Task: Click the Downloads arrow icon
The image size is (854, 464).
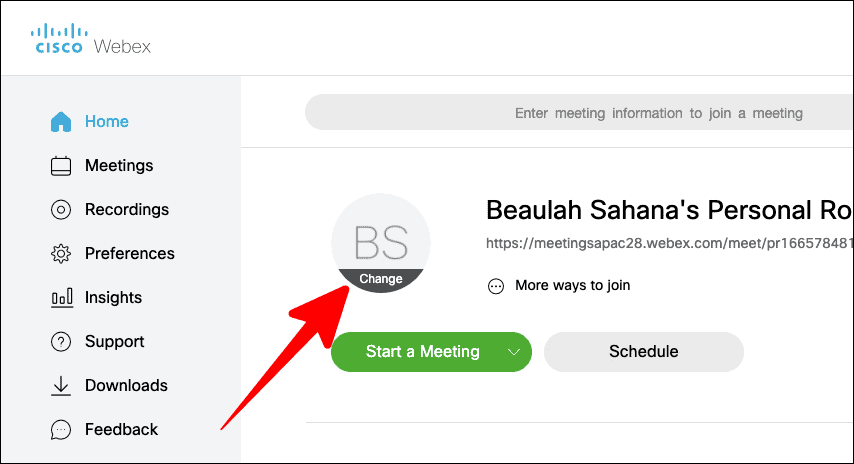Action: (x=61, y=386)
